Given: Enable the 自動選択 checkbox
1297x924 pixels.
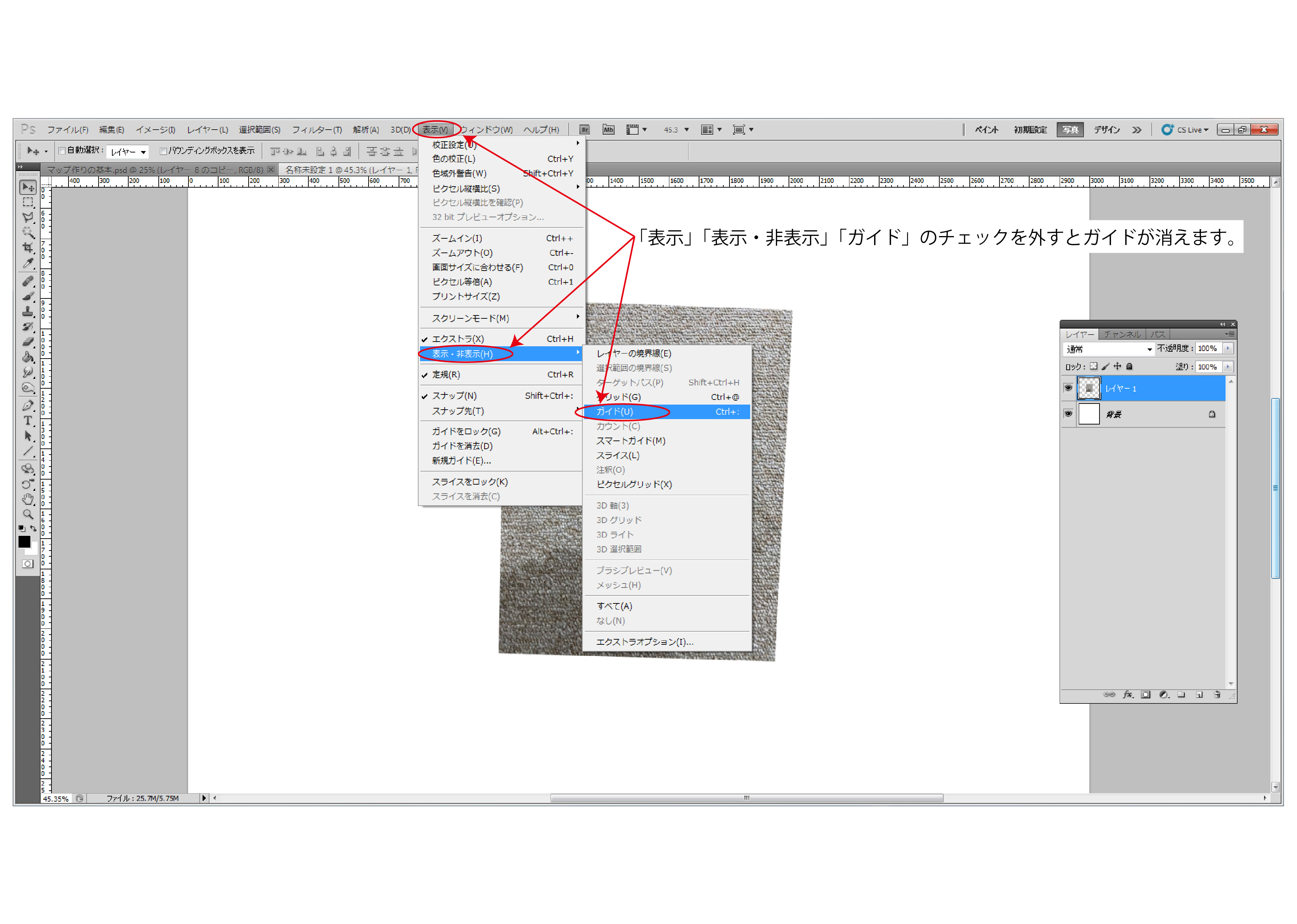Looking at the screenshot, I should (62, 151).
